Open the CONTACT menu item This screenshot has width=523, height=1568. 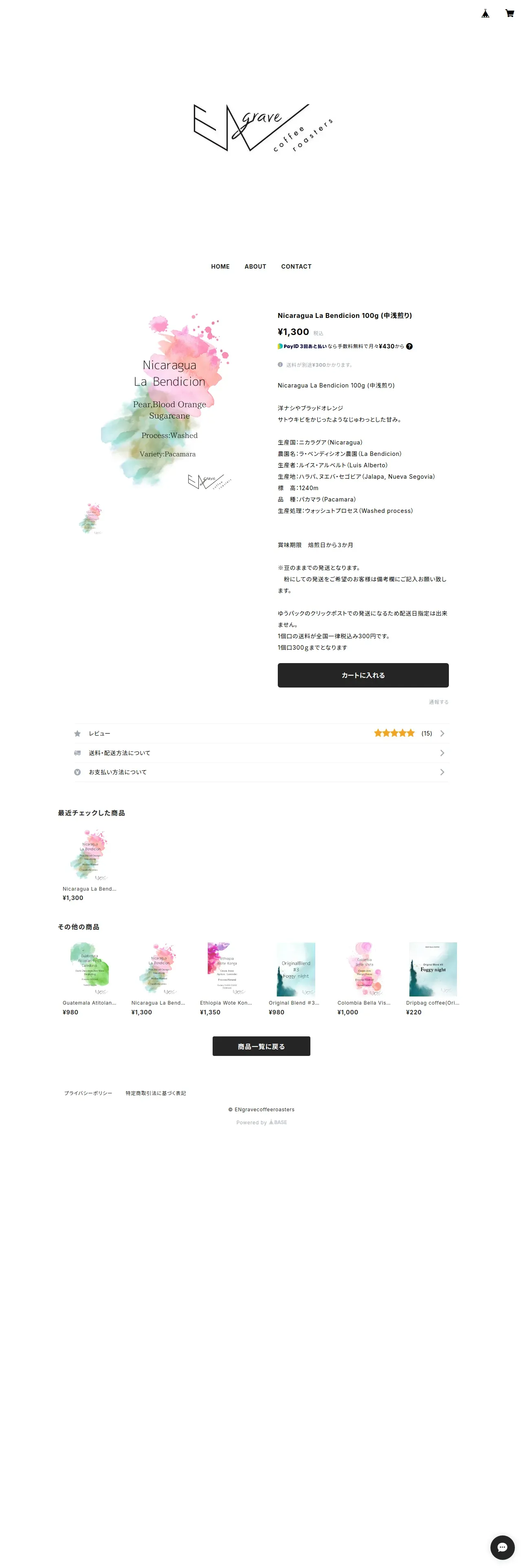[296, 267]
